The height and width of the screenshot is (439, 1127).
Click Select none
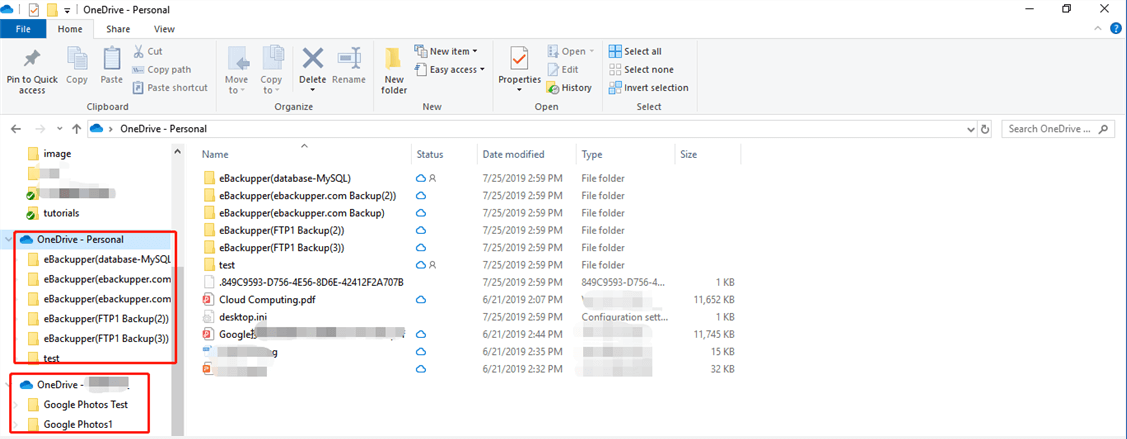[x=642, y=70]
